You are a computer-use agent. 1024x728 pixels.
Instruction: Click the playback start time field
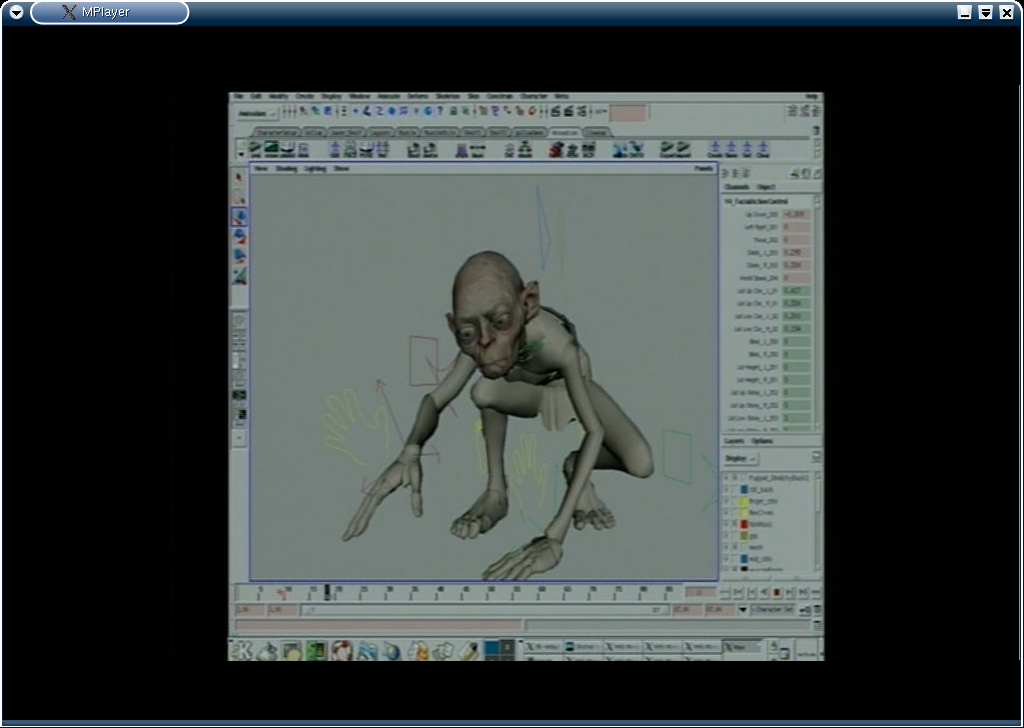pyautogui.click(x=284, y=610)
